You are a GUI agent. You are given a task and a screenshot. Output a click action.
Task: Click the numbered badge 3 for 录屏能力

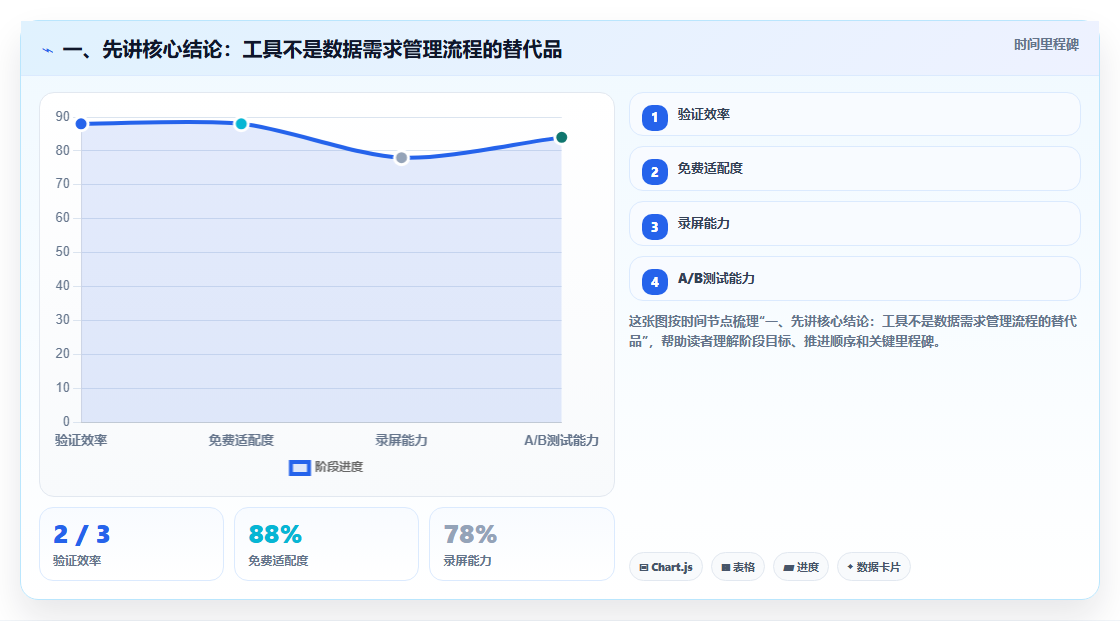click(654, 227)
